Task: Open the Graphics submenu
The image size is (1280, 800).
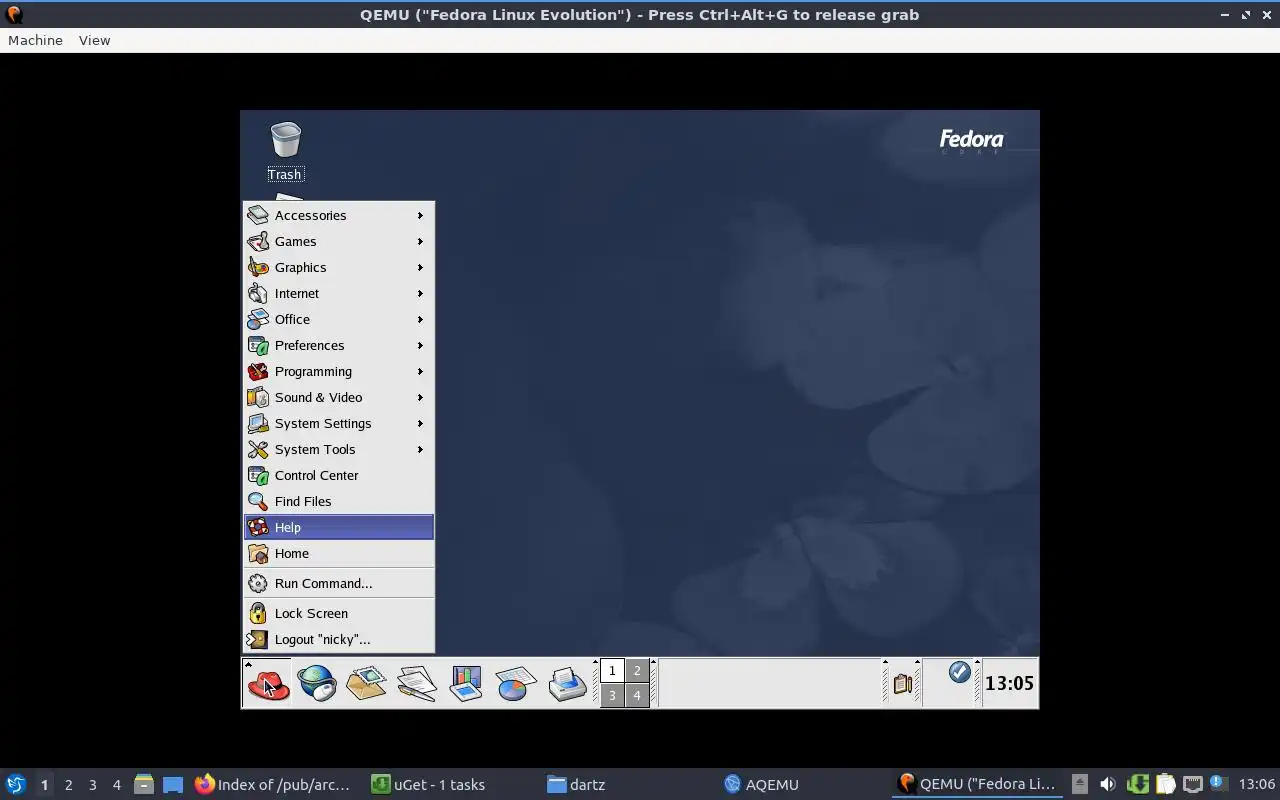Action: click(339, 267)
